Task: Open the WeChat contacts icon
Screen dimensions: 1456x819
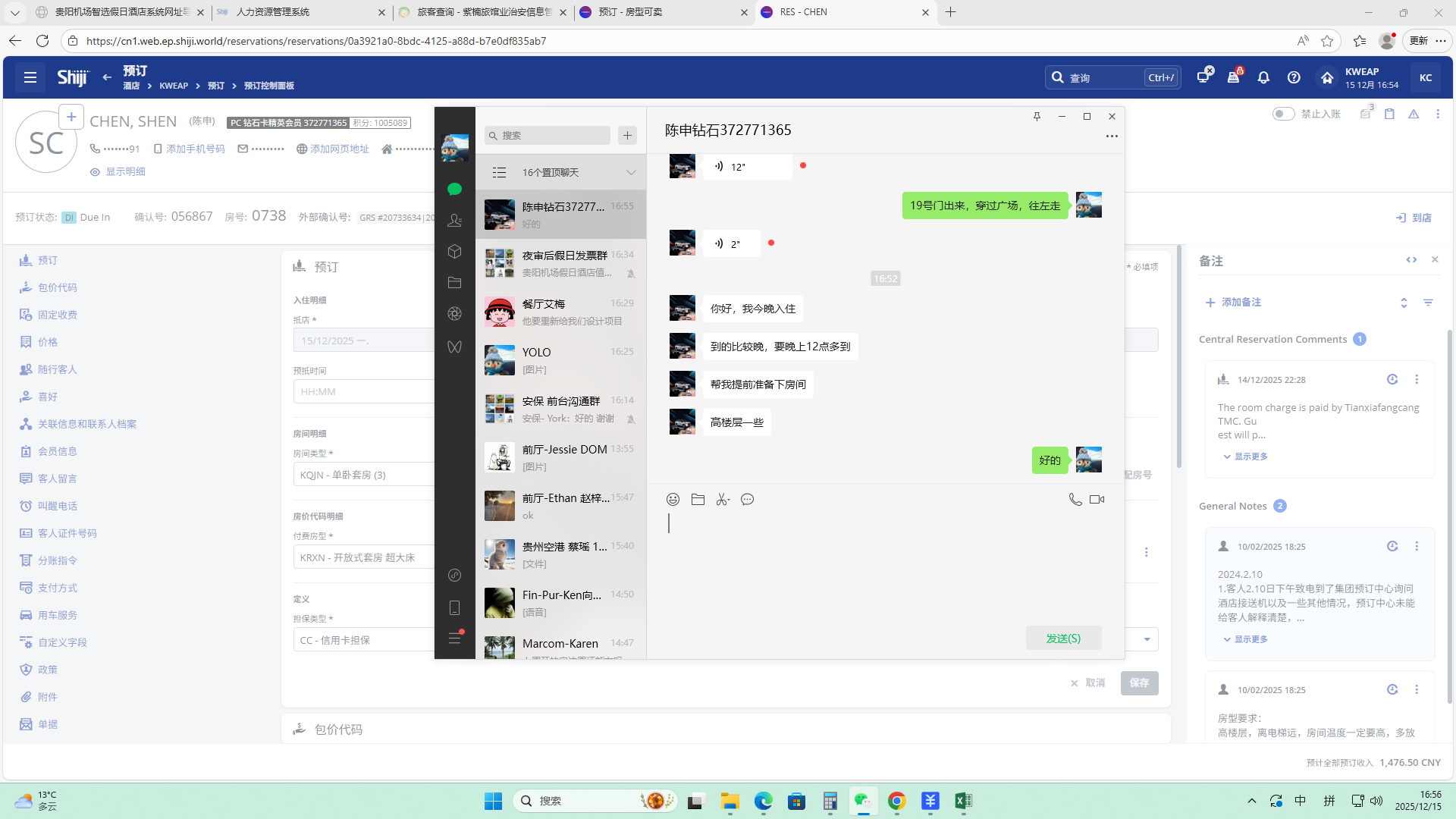Action: coord(454,220)
